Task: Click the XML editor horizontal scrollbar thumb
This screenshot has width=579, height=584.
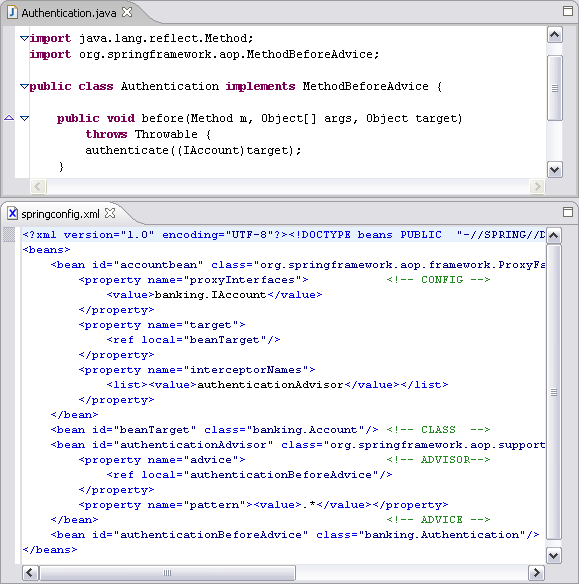Action: point(167,572)
